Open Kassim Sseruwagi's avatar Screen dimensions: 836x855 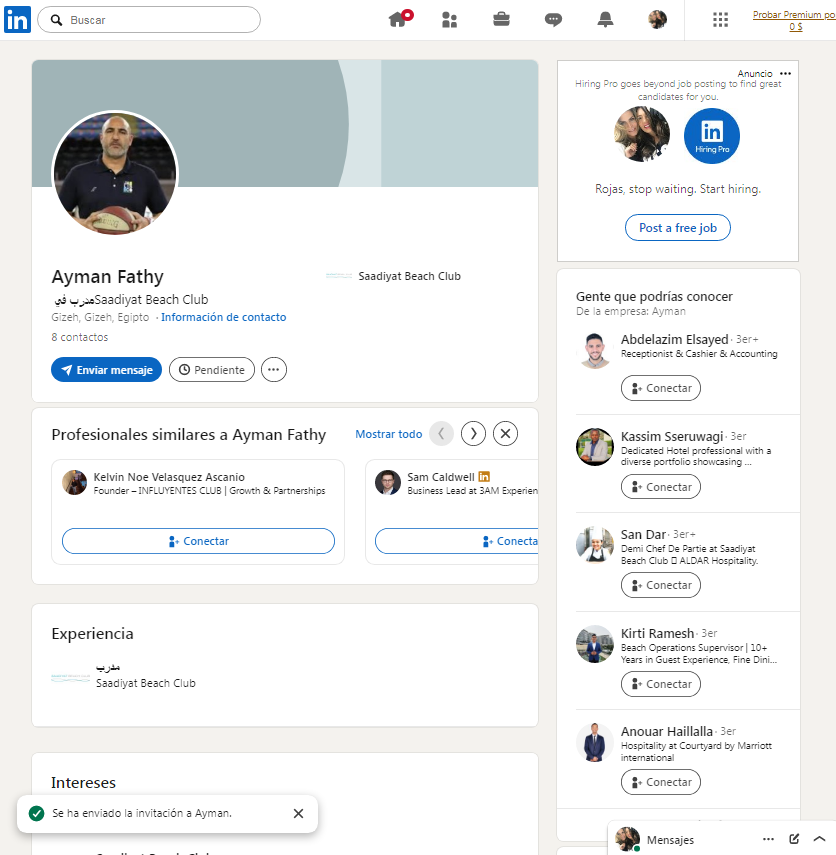(x=594, y=447)
